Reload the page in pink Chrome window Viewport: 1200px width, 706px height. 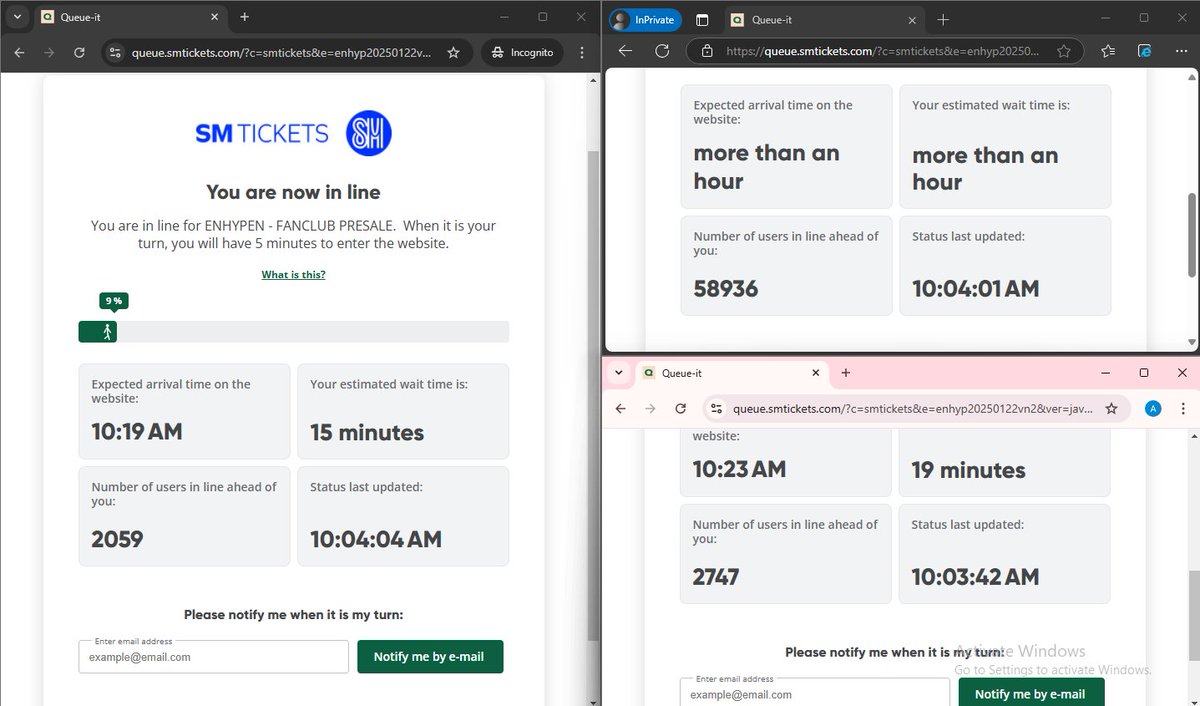click(x=681, y=408)
